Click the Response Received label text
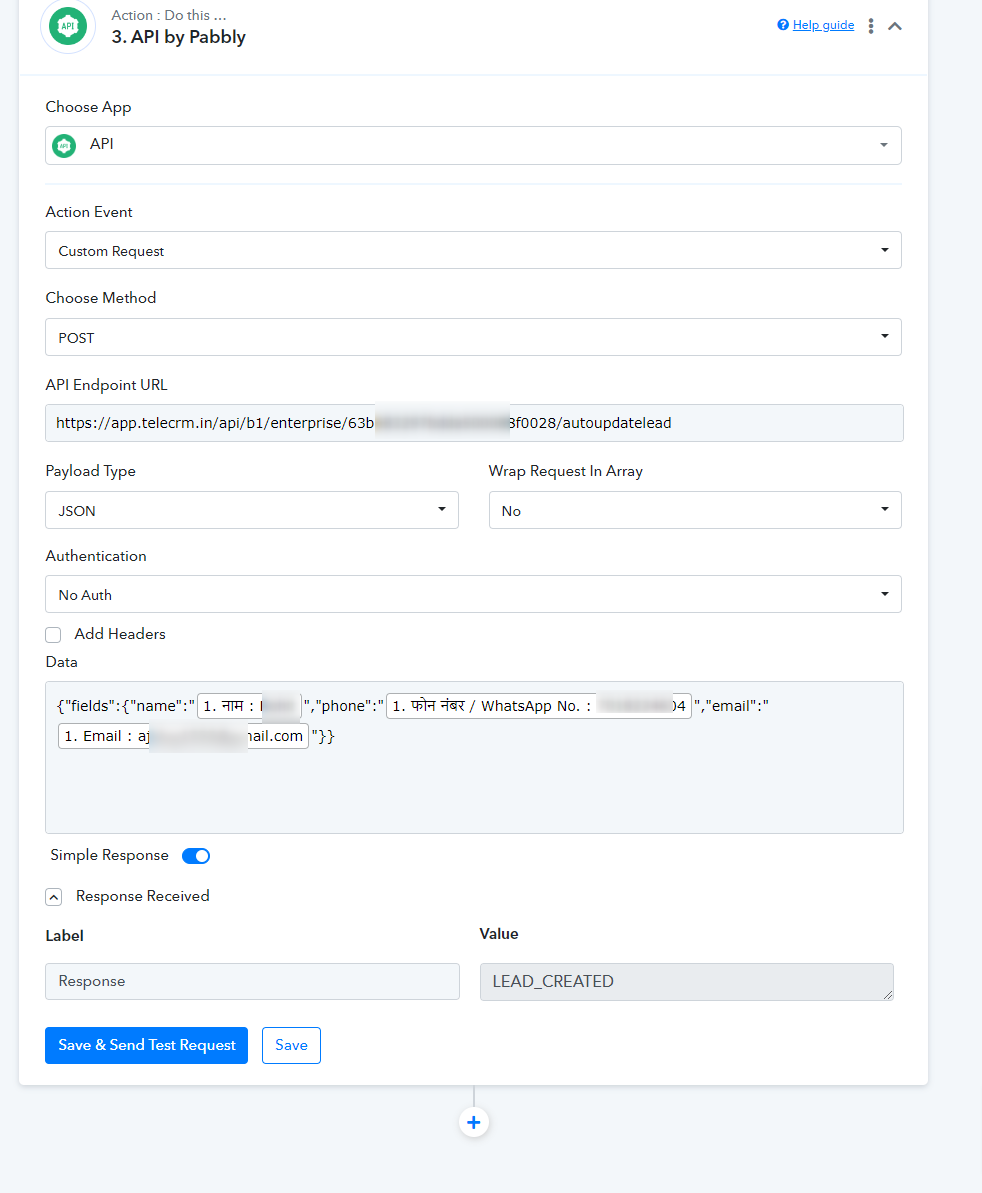Image resolution: width=982 pixels, height=1193 pixels. pos(143,896)
